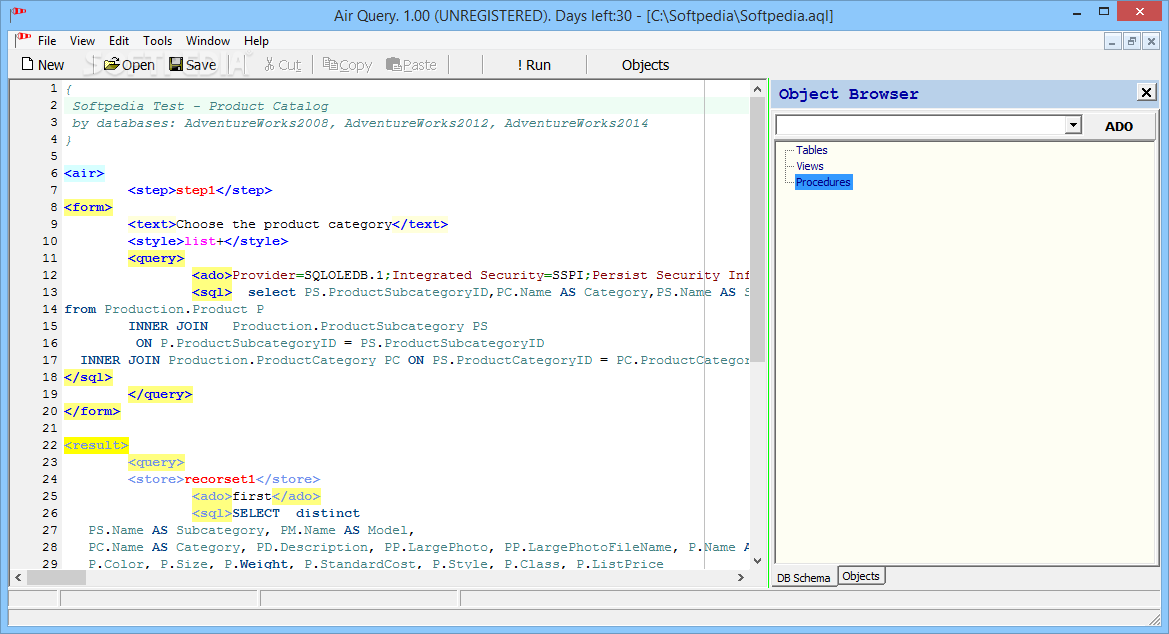Viewport: 1169px width, 634px height.
Task: Click the editor vertical scrollbar down arrow
Action: (757, 561)
